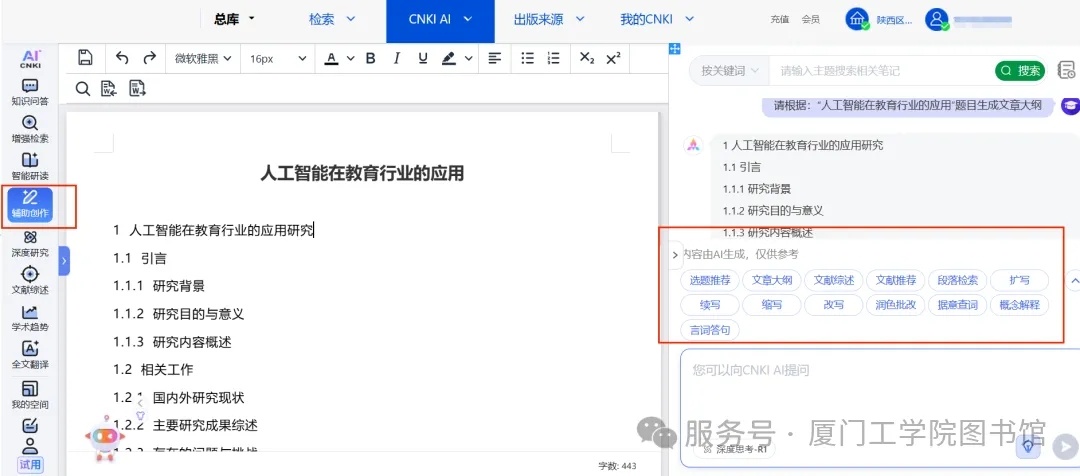The image size is (1080, 476).
Task: Insert a bulleted list
Action: [x=527, y=58]
